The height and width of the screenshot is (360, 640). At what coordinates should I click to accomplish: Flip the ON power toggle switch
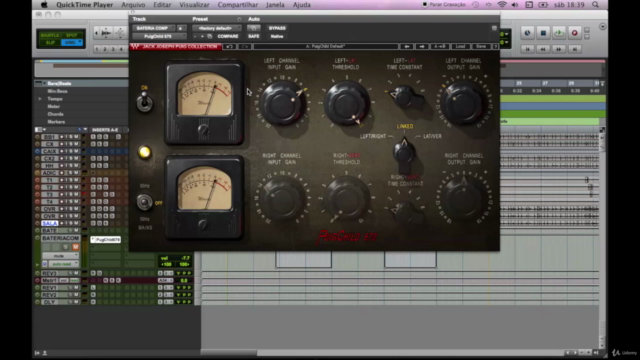pyautogui.click(x=144, y=102)
